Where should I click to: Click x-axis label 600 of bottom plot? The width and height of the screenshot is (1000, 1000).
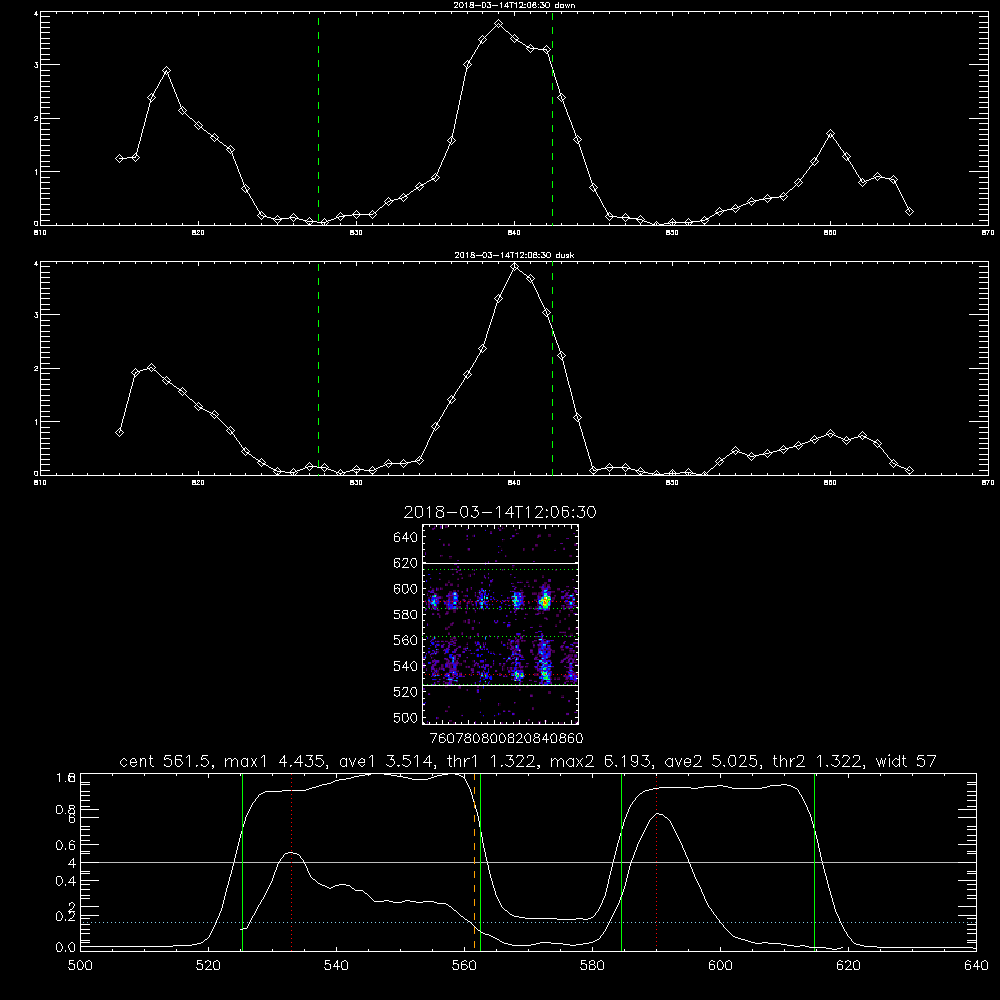[x=720, y=966]
